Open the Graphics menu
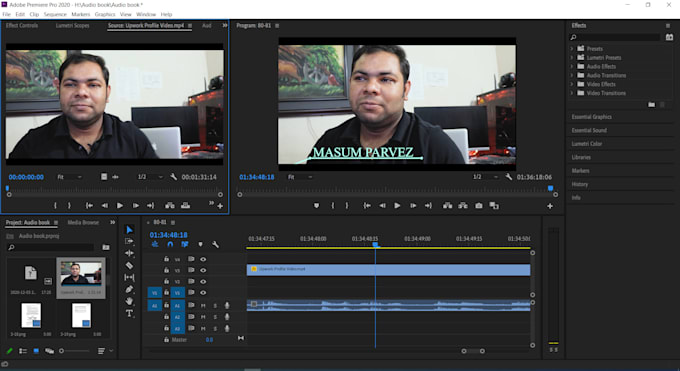The width and height of the screenshot is (680, 371). [x=105, y=14]
